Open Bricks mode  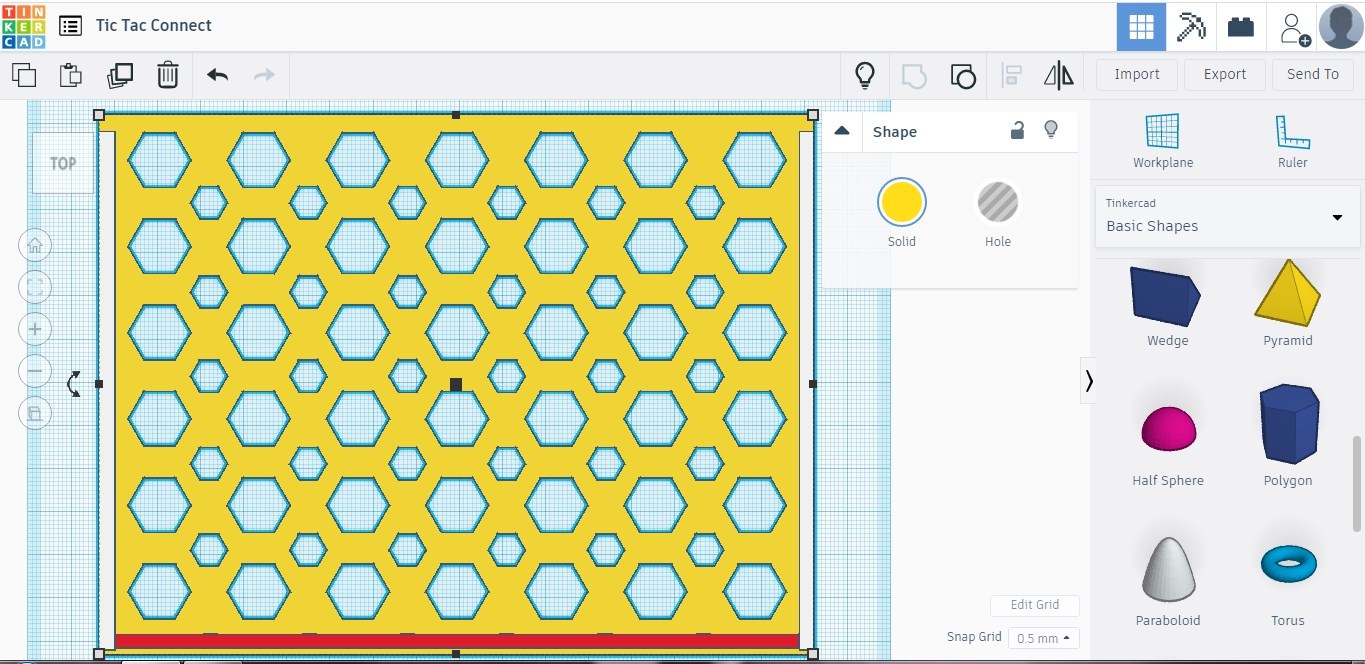[x=1241, y=27]
